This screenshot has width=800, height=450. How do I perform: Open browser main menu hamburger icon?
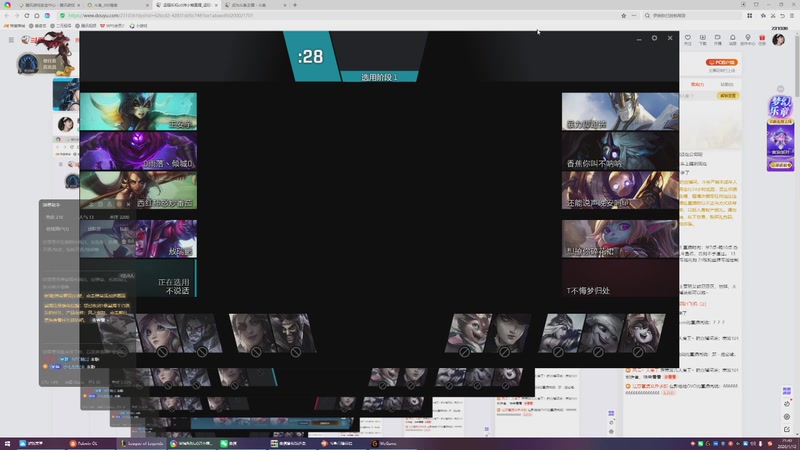coord(792,16)
